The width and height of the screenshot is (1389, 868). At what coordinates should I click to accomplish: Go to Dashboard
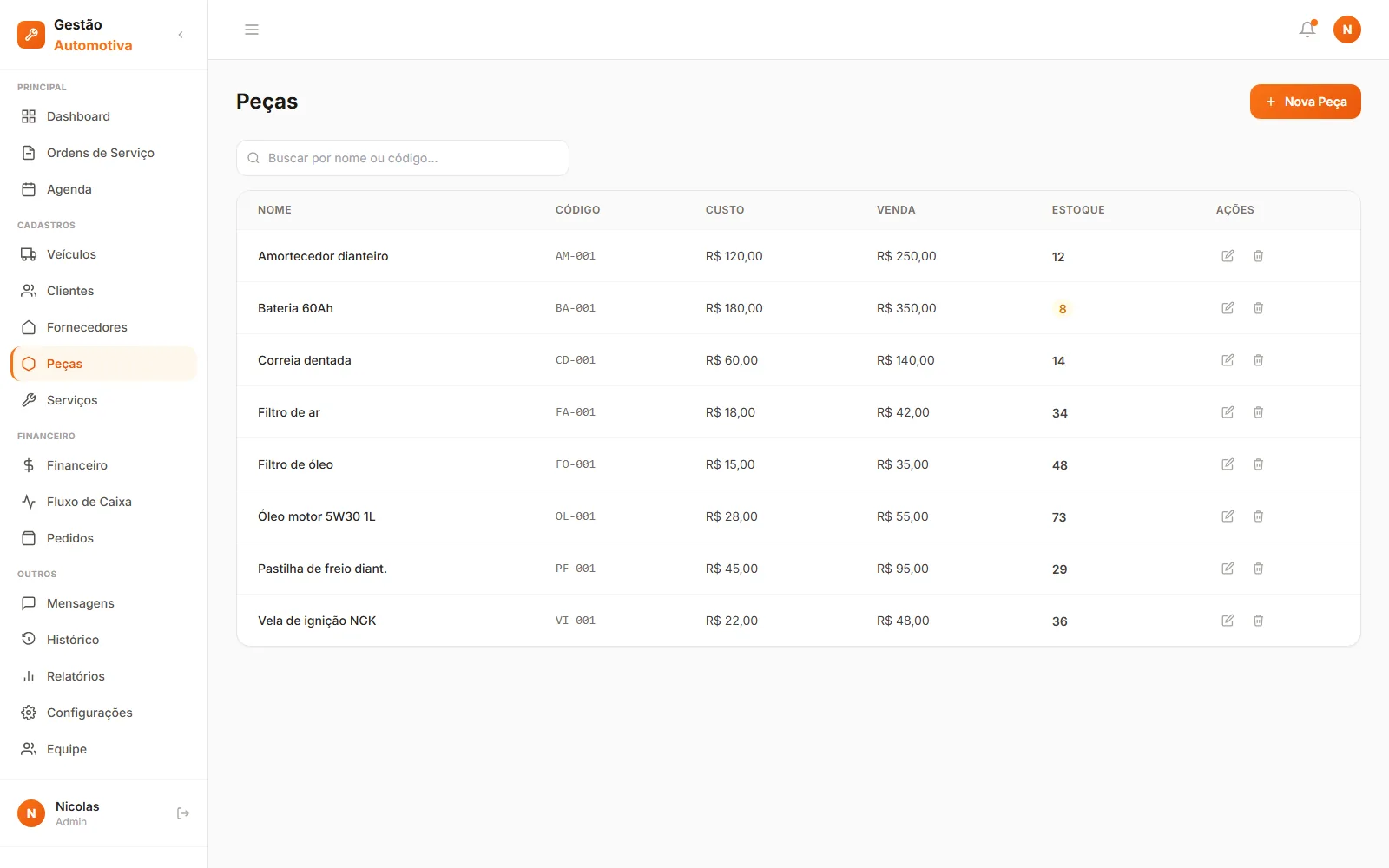pos(104,116)
